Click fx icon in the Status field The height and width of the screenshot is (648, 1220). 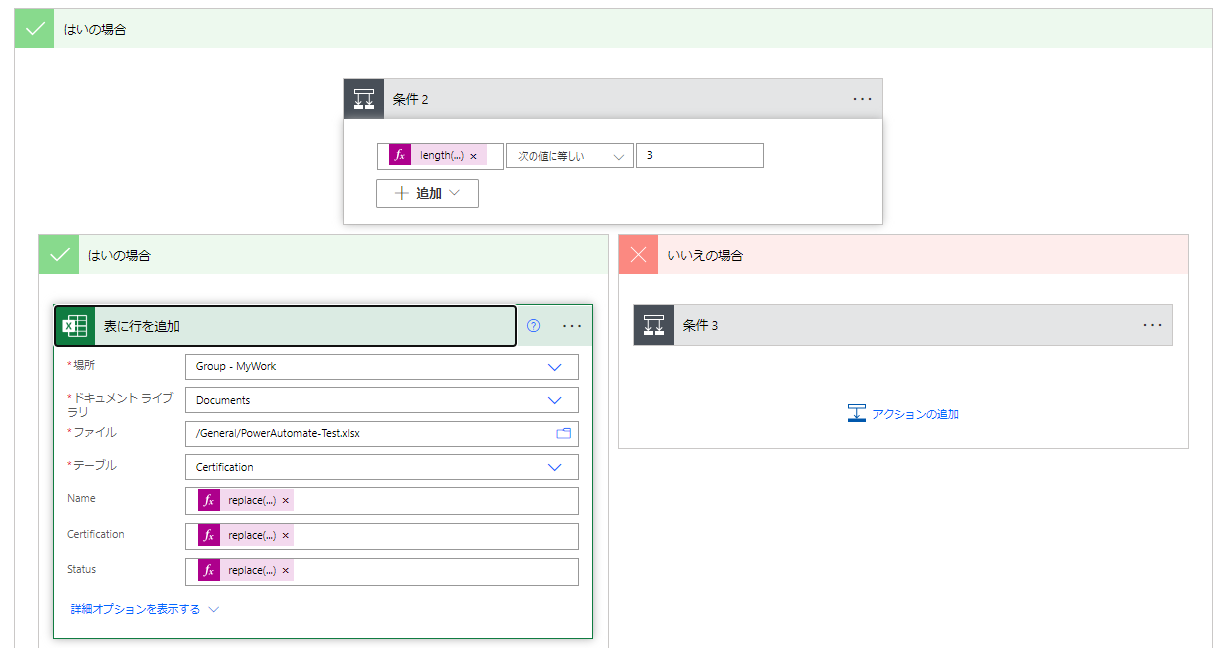pyautogui.click(x=209, y=570)
